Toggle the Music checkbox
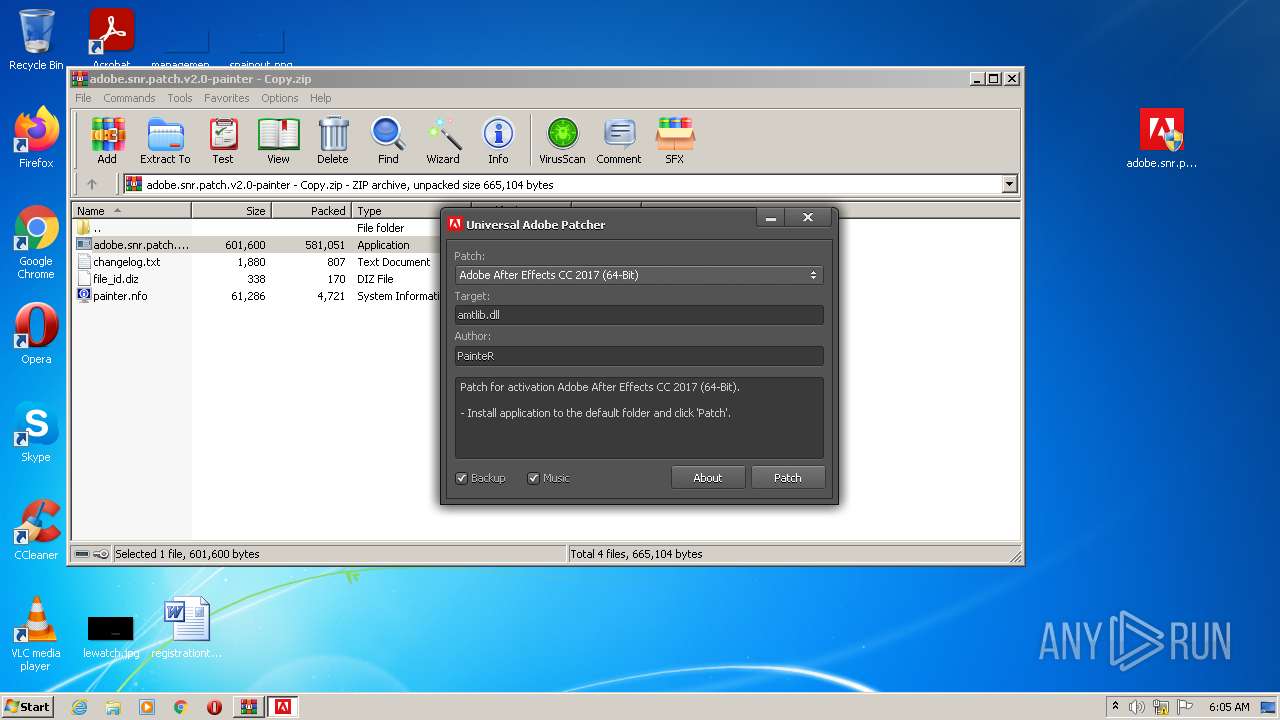Viewport: 1280px width, 720px height. (533, 478)
